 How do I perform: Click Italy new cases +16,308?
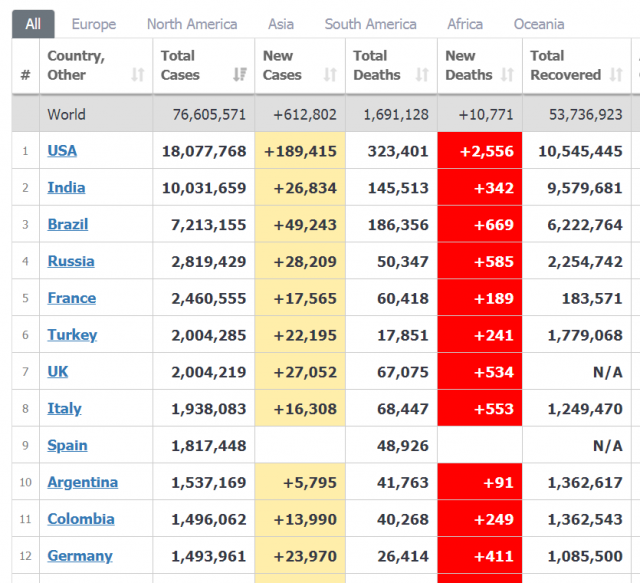click(305, 409)
